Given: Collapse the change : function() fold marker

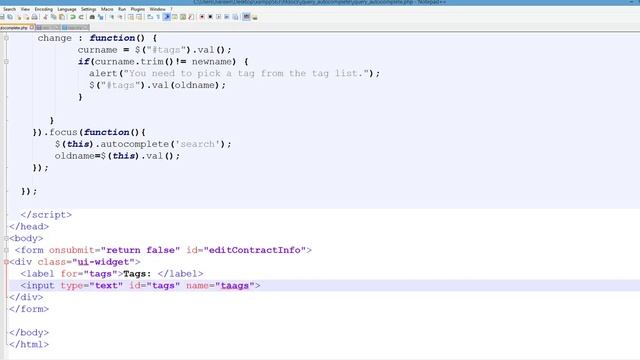Looking at the screenshot, I should click(x=6, y=38).
